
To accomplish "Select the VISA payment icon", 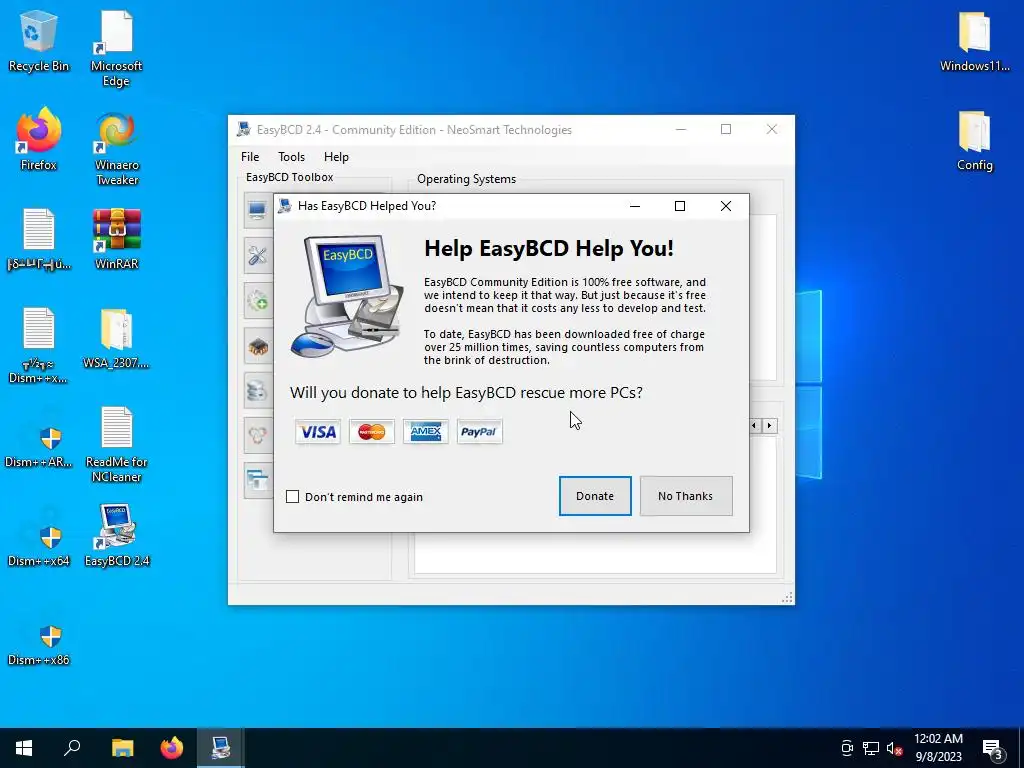I will pyautogui.click(x=318, y=432).
